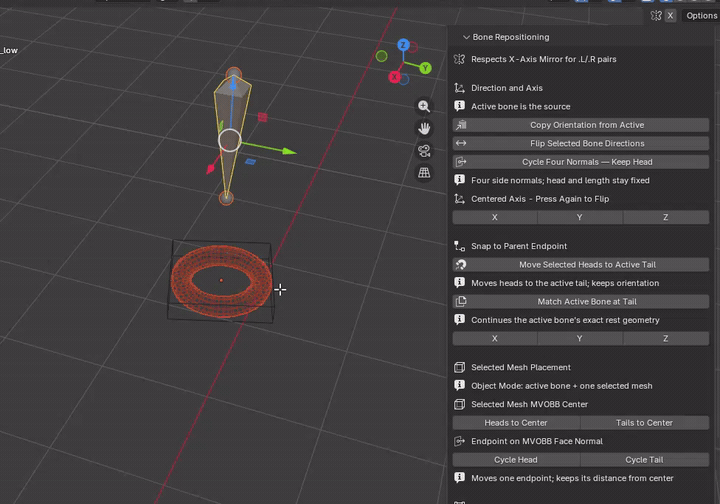Click the Selected Mesh Placement cube icon
This screenshot has height=504, width=720.
pos(459,367)
